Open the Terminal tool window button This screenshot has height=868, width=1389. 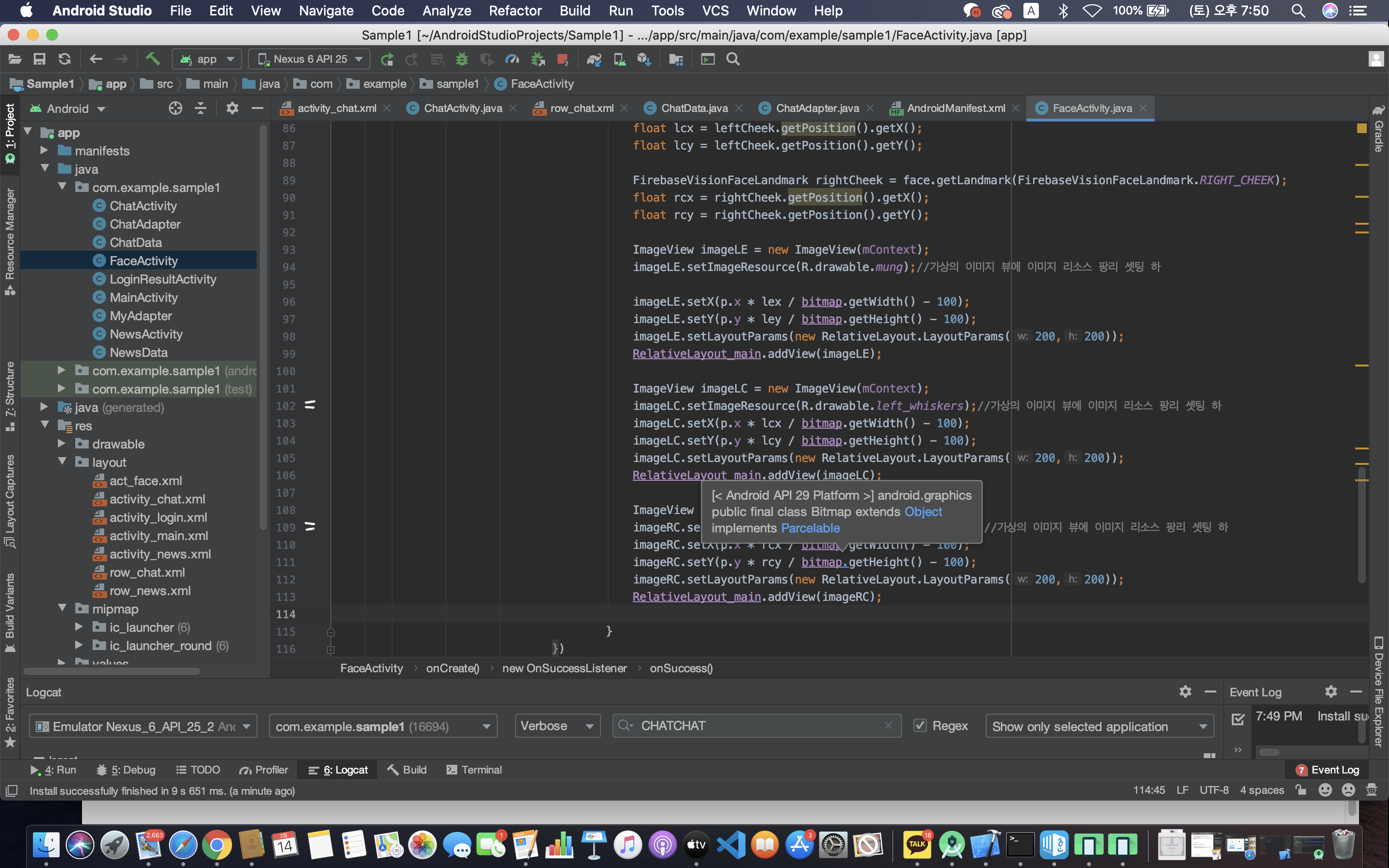pyautogui.click(x=474, y=770)
